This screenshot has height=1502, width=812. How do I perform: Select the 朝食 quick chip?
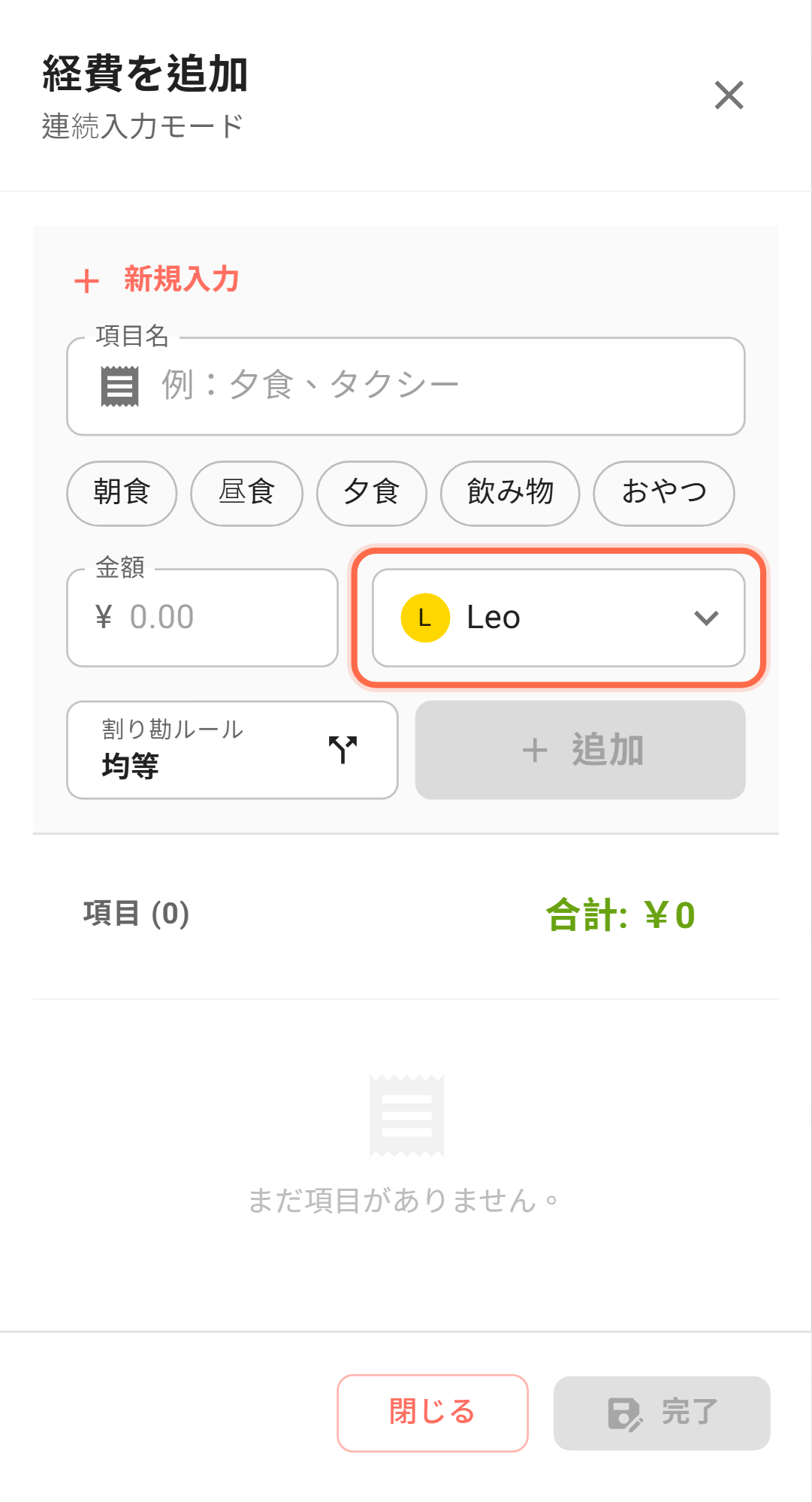tap(122, 493)
